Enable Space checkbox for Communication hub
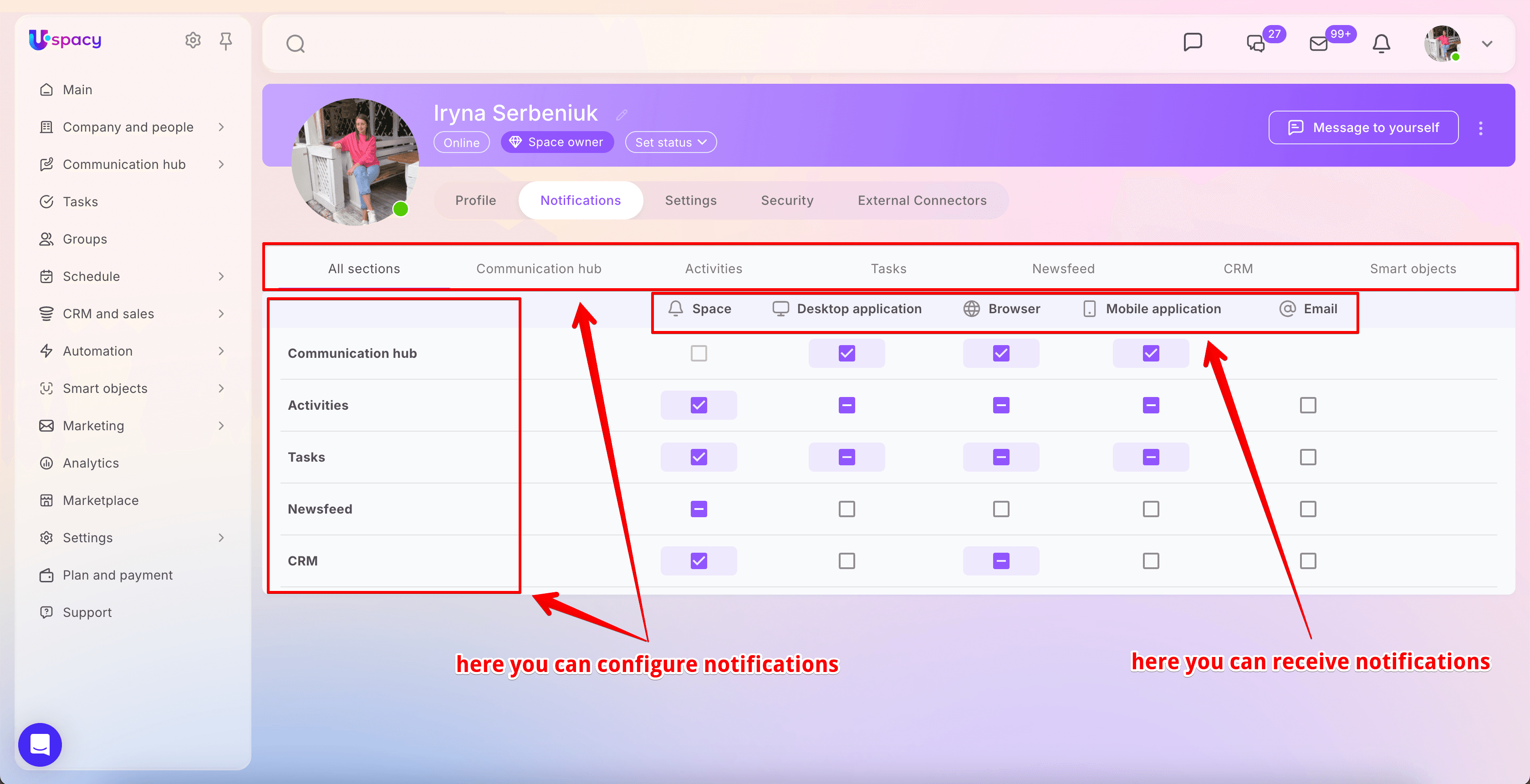 click(699, 353)
